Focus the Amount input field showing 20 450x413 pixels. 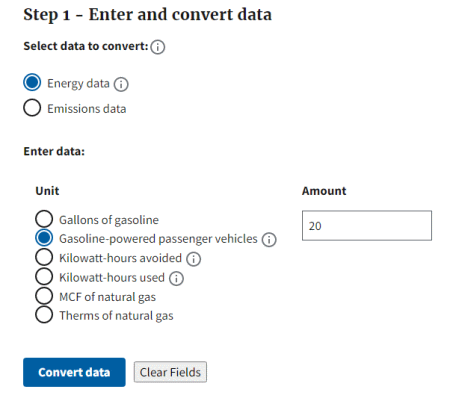pyautogui.click(x=367, y=225)
